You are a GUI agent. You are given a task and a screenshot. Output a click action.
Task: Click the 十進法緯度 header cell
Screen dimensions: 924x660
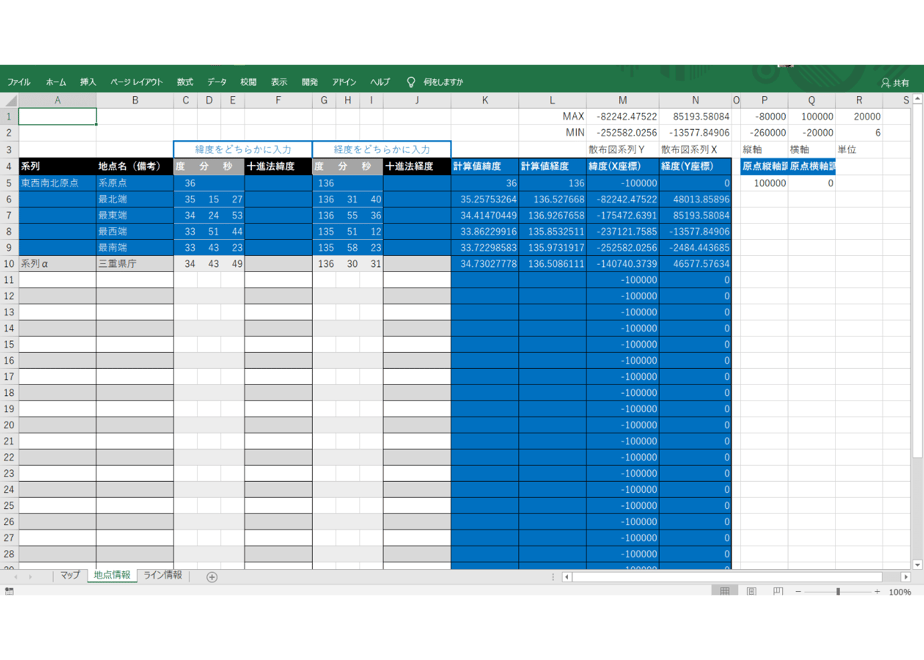(278, 166)
